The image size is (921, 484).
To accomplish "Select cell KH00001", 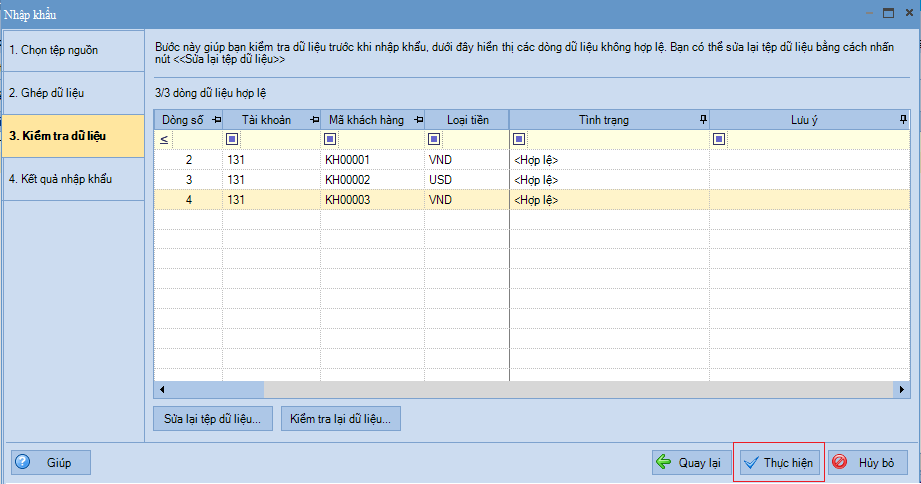I will (372, 160).
